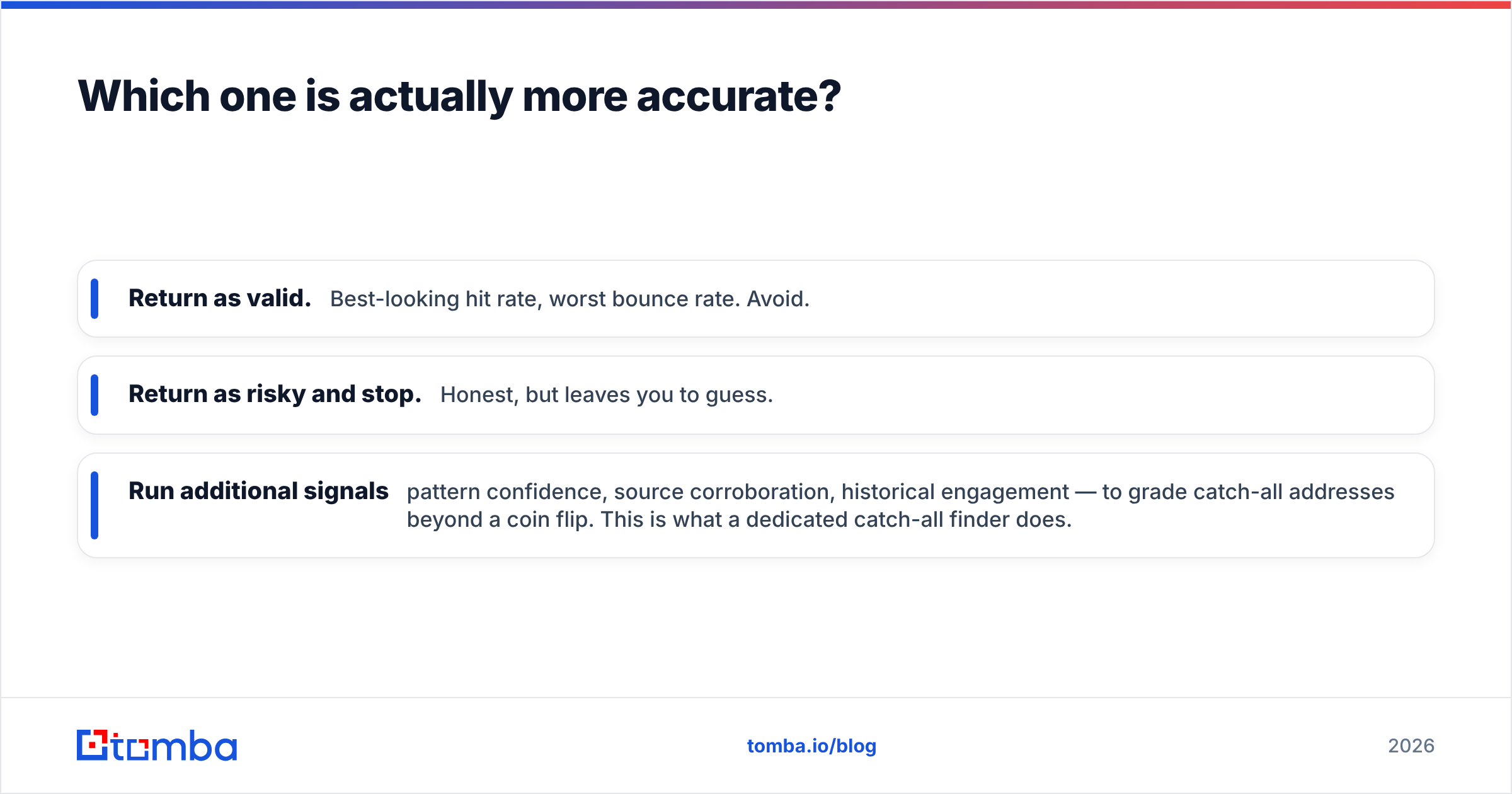Open the tomba.io/blog link

811,746
